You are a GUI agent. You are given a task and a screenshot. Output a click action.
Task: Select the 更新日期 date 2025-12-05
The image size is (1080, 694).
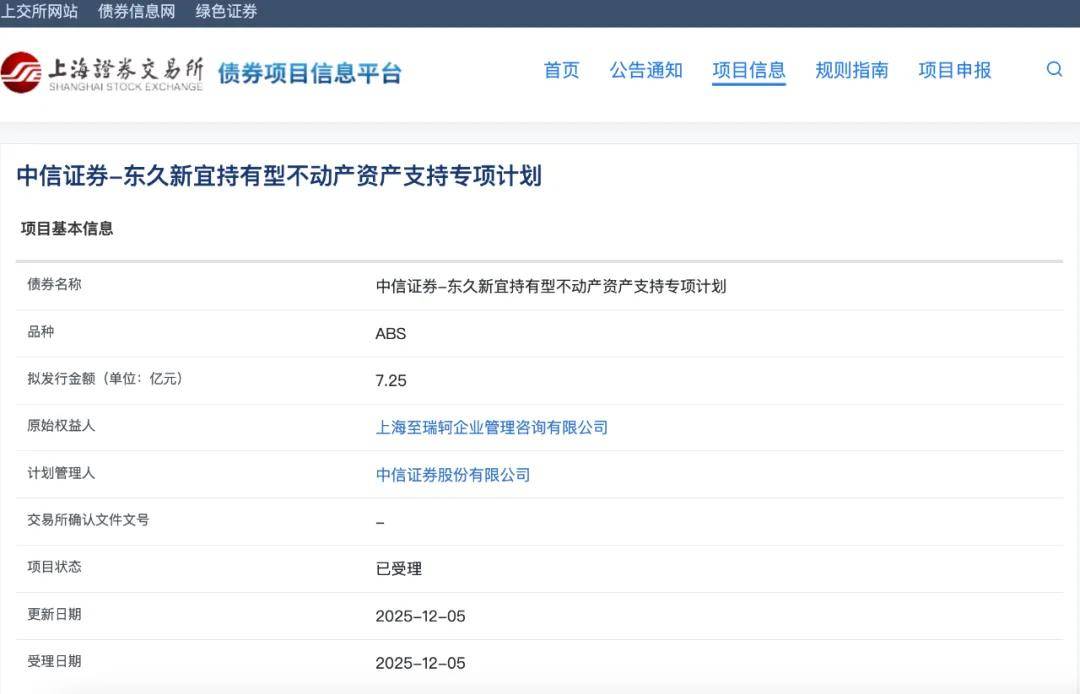pyautogui.click(x=421, y=615)
